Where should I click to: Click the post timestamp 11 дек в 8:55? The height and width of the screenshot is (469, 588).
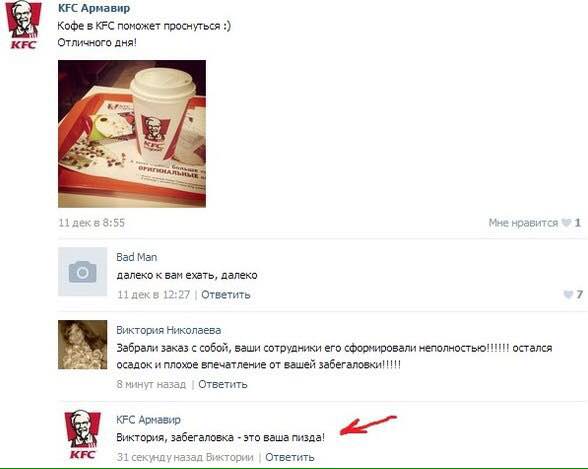[x=92, y=223]
